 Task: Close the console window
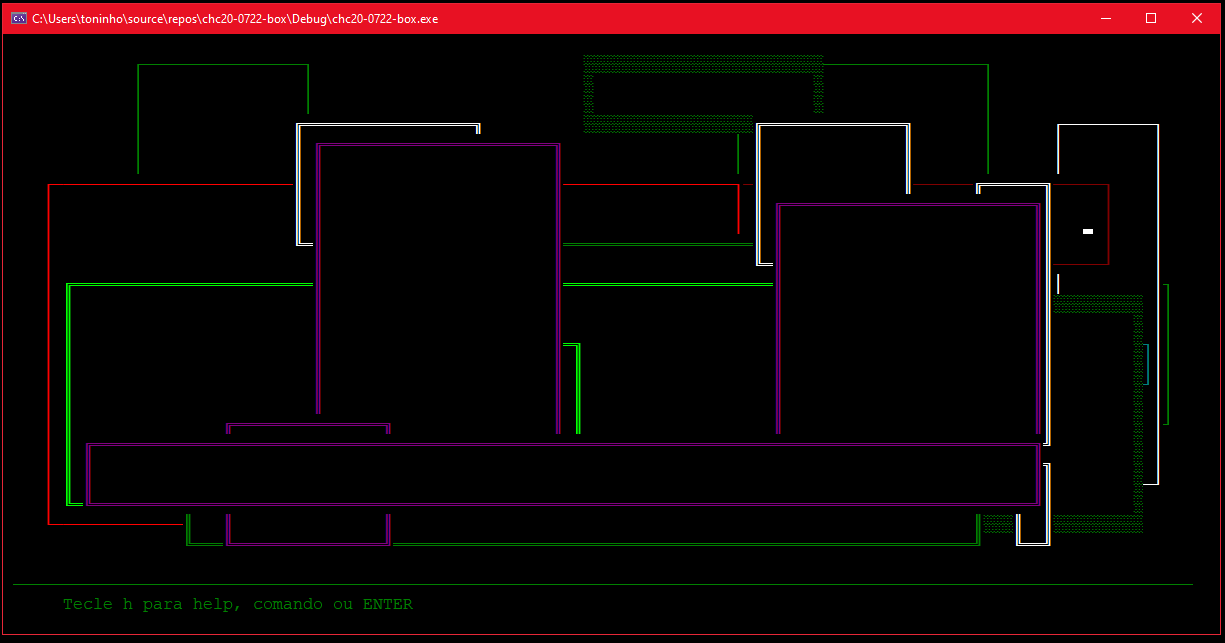tap(1197, 18)
